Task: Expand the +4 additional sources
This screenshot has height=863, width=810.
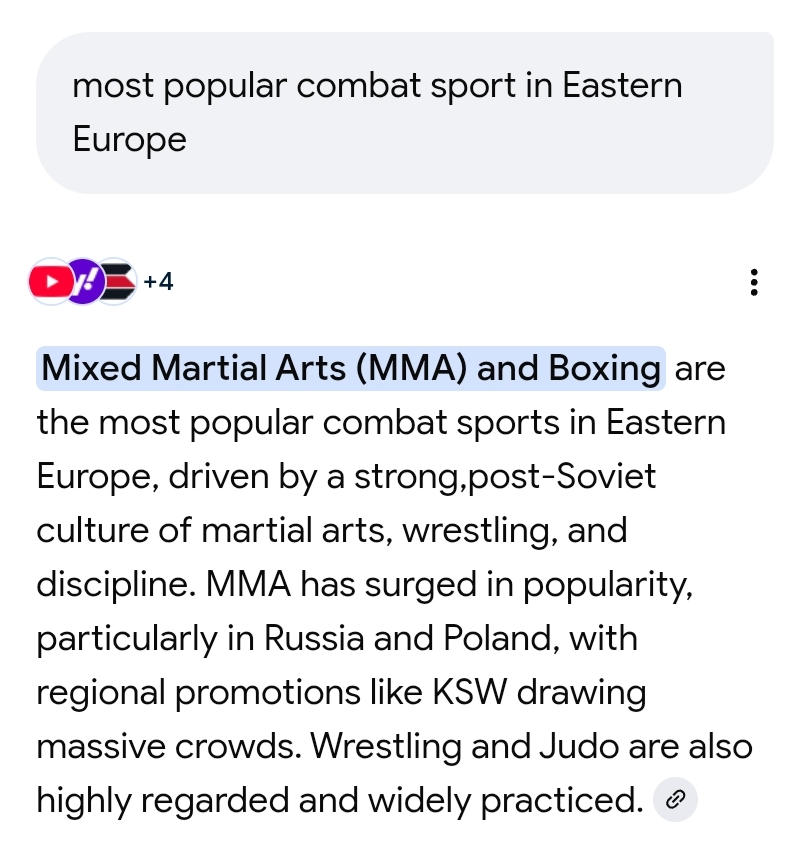Action: pyautogui.click(x=158, y=282)
